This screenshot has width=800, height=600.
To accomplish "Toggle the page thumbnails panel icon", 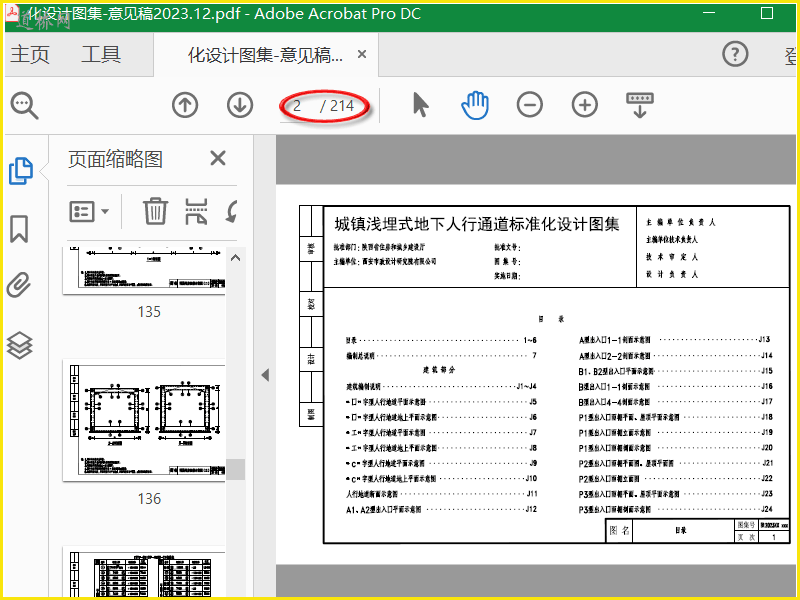I will tap(21, 171).
